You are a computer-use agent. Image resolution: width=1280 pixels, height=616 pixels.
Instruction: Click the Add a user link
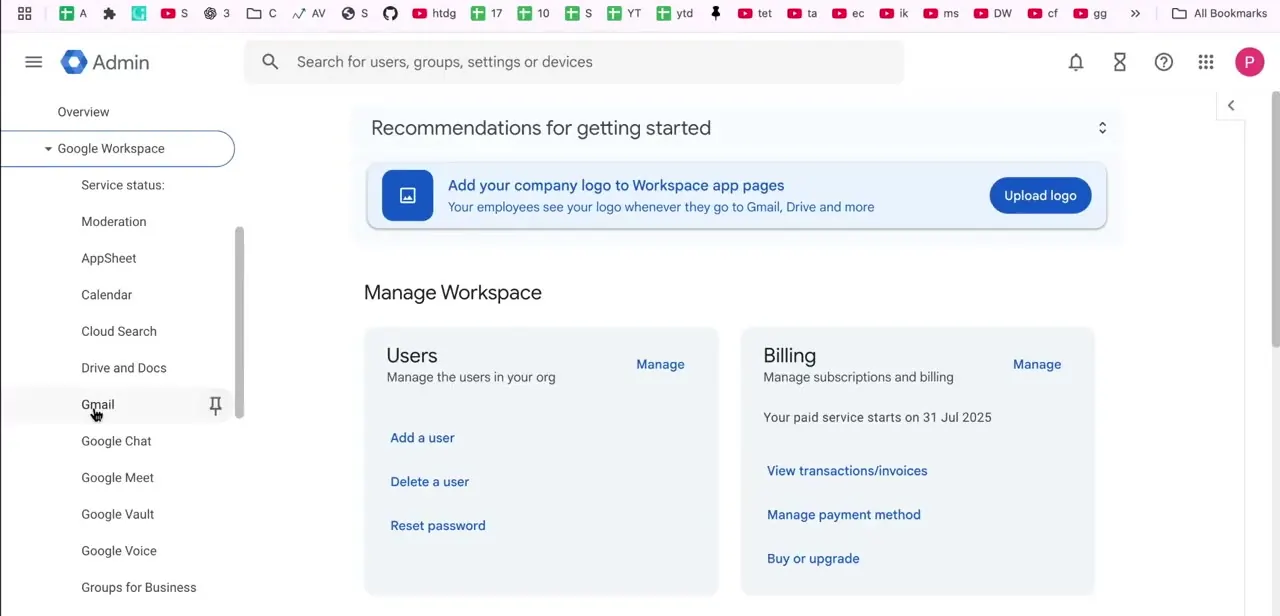[422, 438]
